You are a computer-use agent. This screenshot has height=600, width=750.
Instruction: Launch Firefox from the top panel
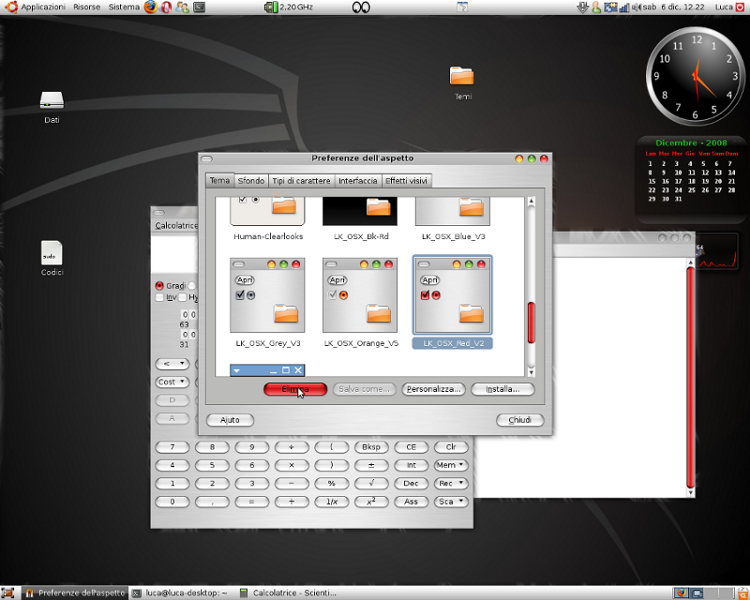click(x=150, y=7)
